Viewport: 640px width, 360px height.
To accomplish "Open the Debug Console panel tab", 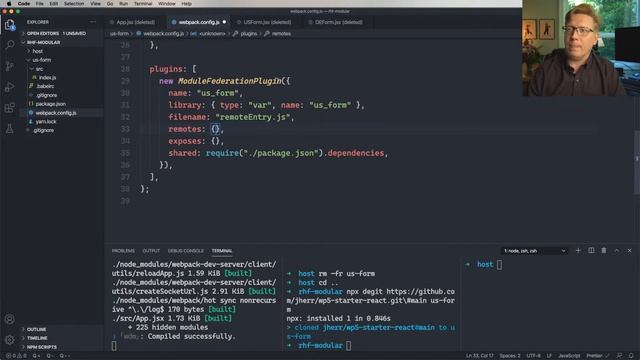I will (186, 251).
